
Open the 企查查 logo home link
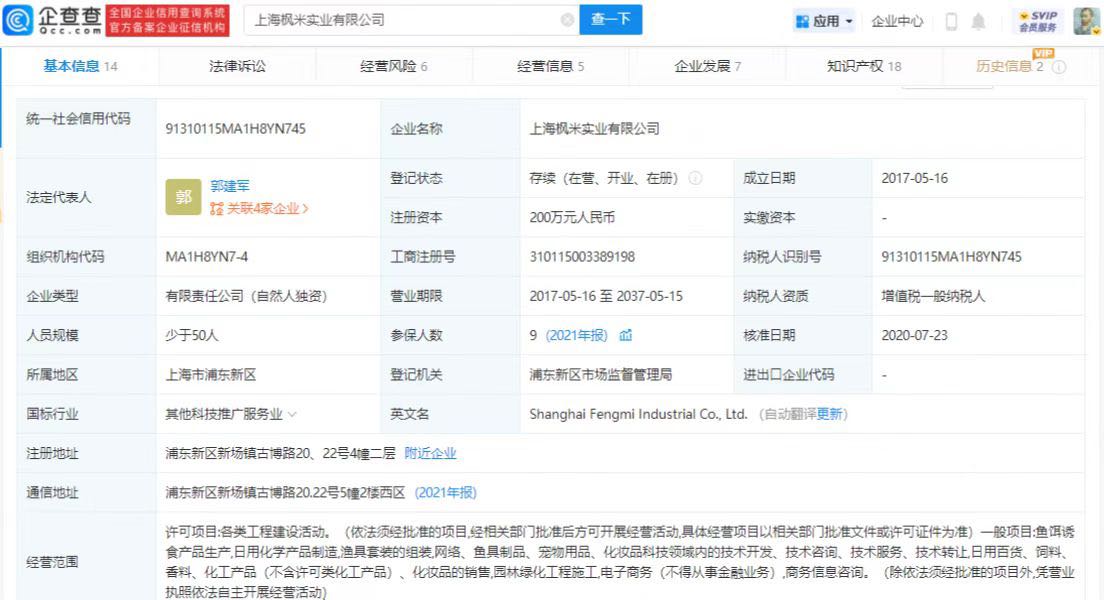[x=53, y=20]
